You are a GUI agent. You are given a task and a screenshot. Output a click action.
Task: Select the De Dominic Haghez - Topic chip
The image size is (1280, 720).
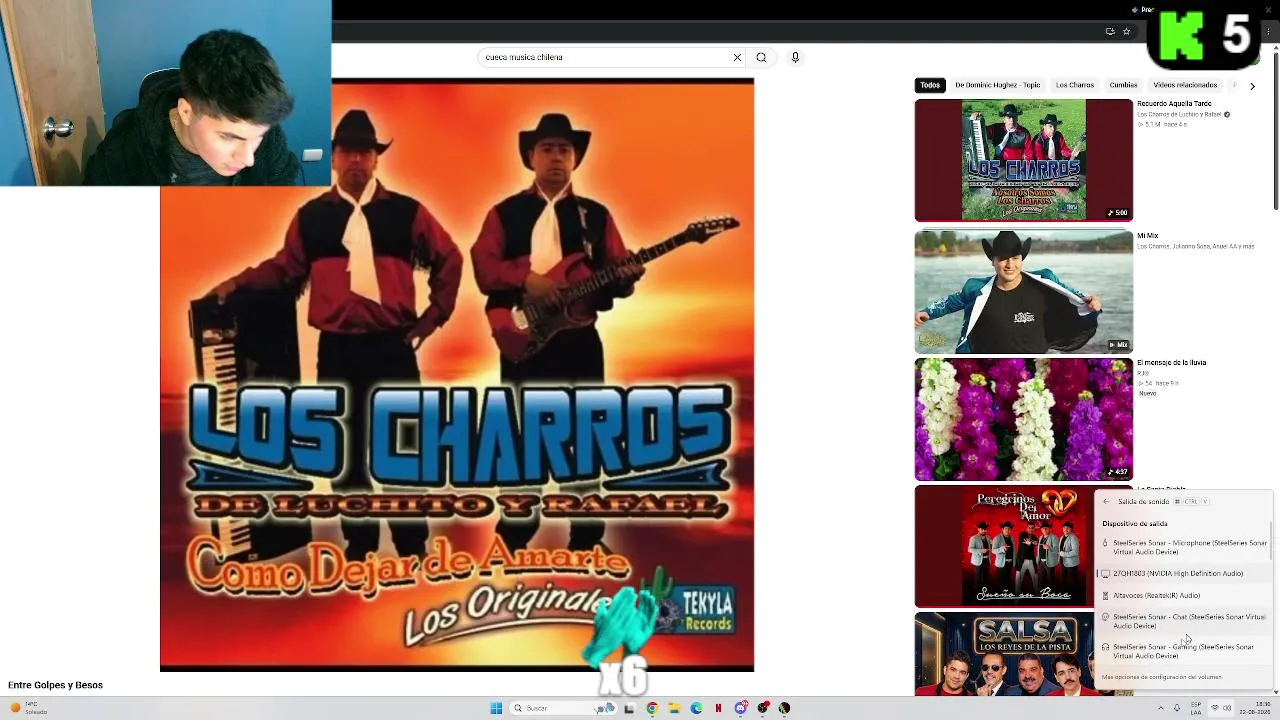(998, 85)
